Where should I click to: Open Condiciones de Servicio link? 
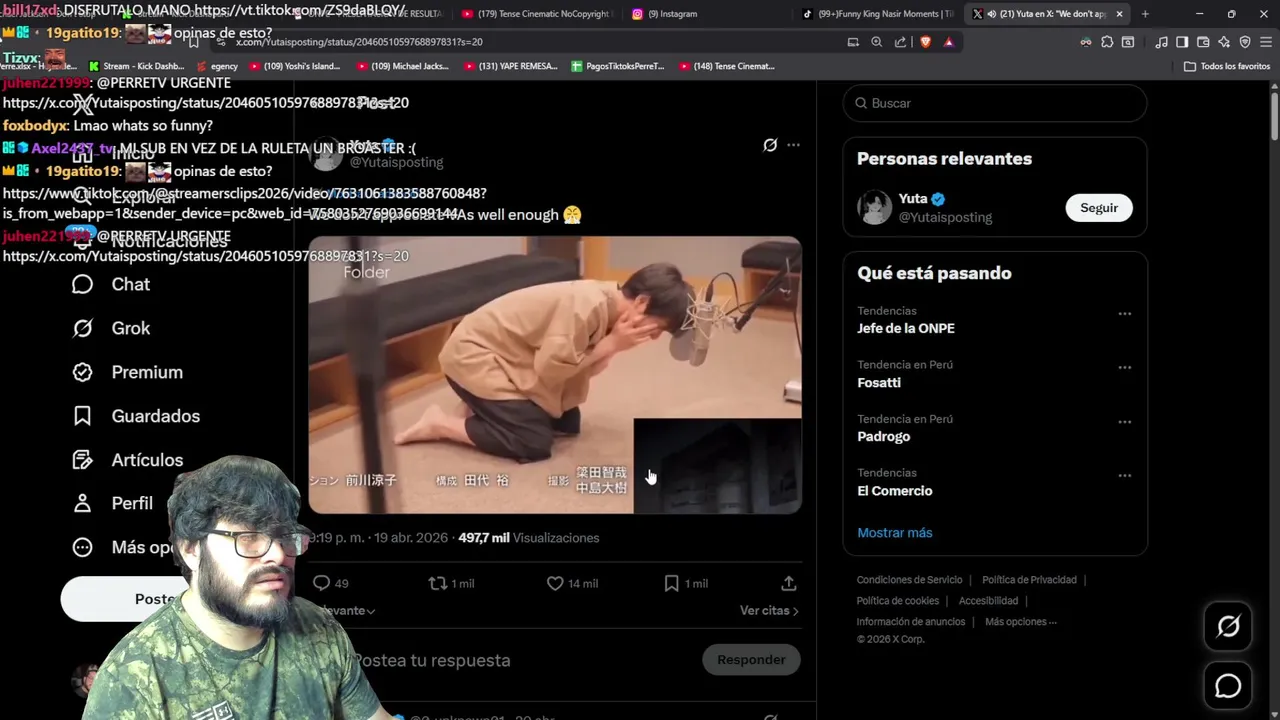pyautogui.click(x=909, y=580)
